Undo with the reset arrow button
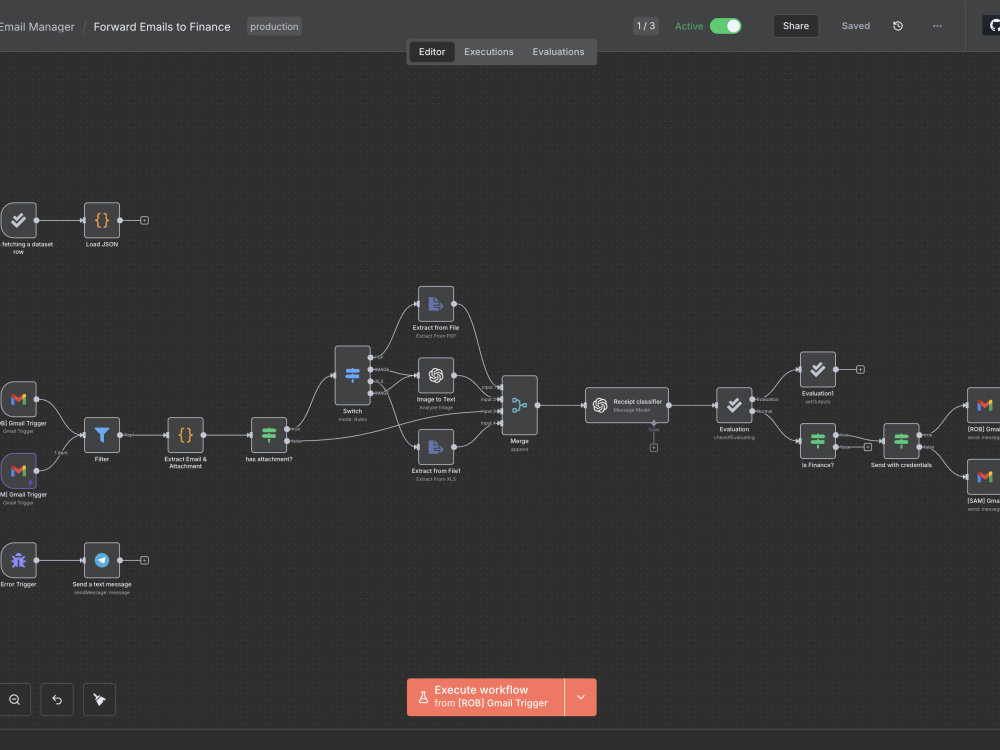This screenshot has height=750, width=1000. (x=57, y=700)
